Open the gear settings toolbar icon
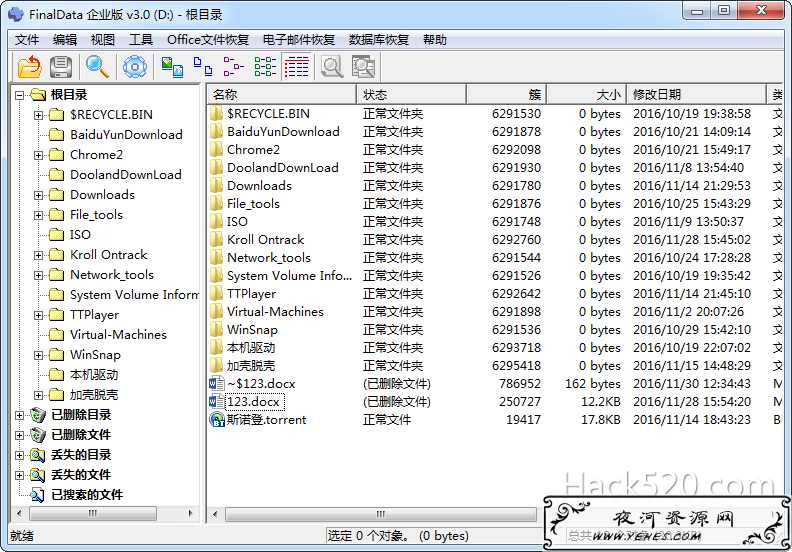Viewport: 792px width, 552px height. (135, 66)
